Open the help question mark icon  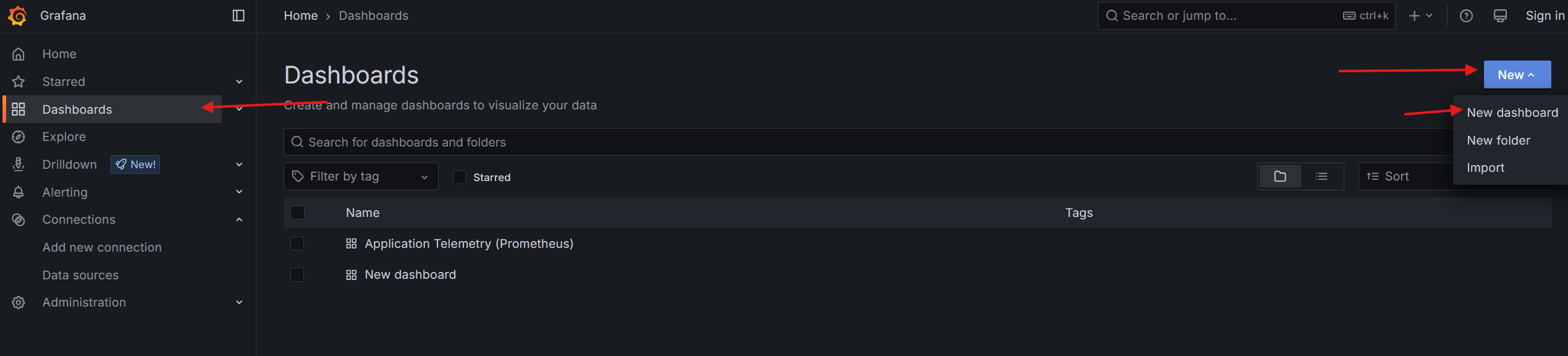tap(1466, 16)
